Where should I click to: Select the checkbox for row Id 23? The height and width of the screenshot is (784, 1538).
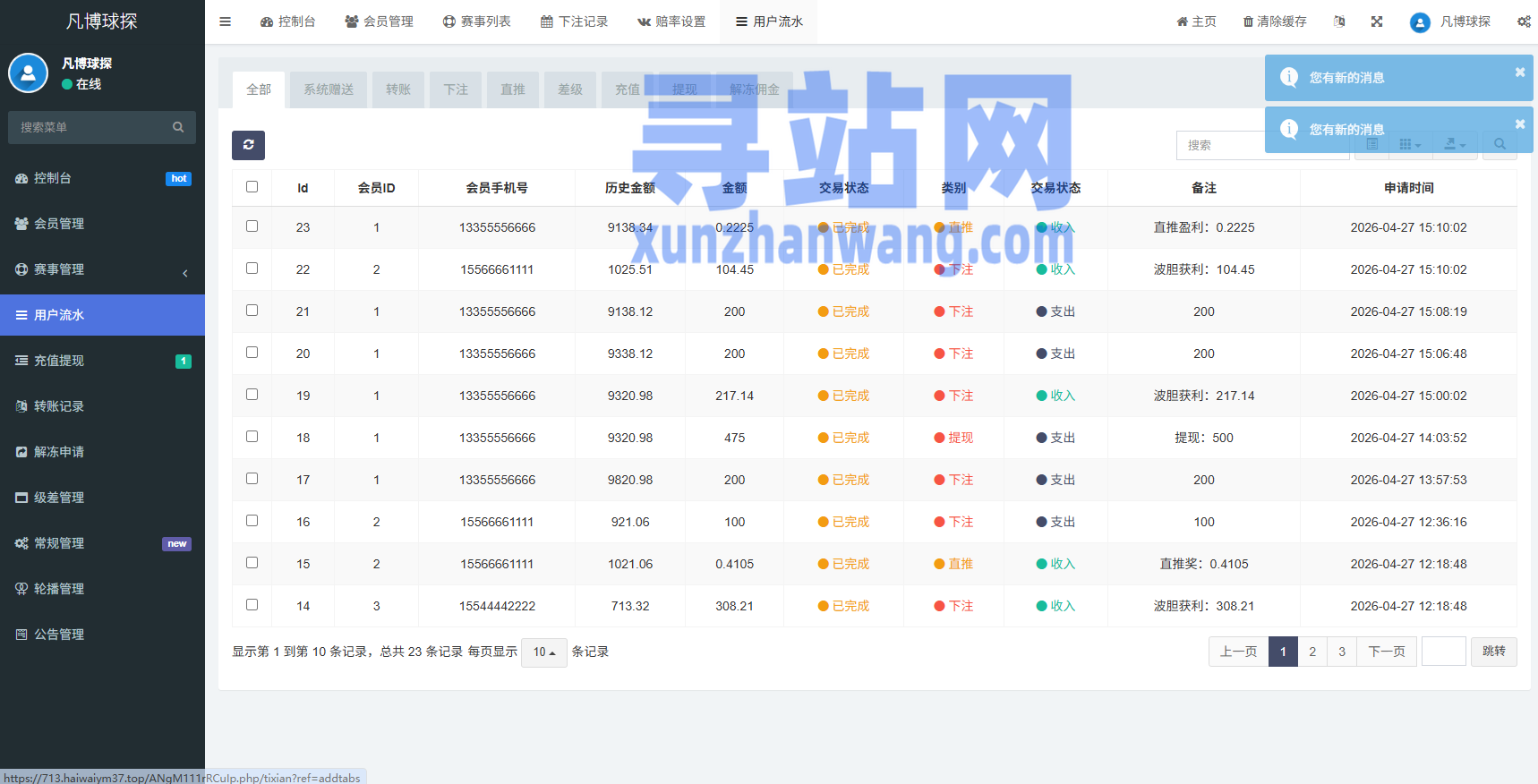point(252,226)
